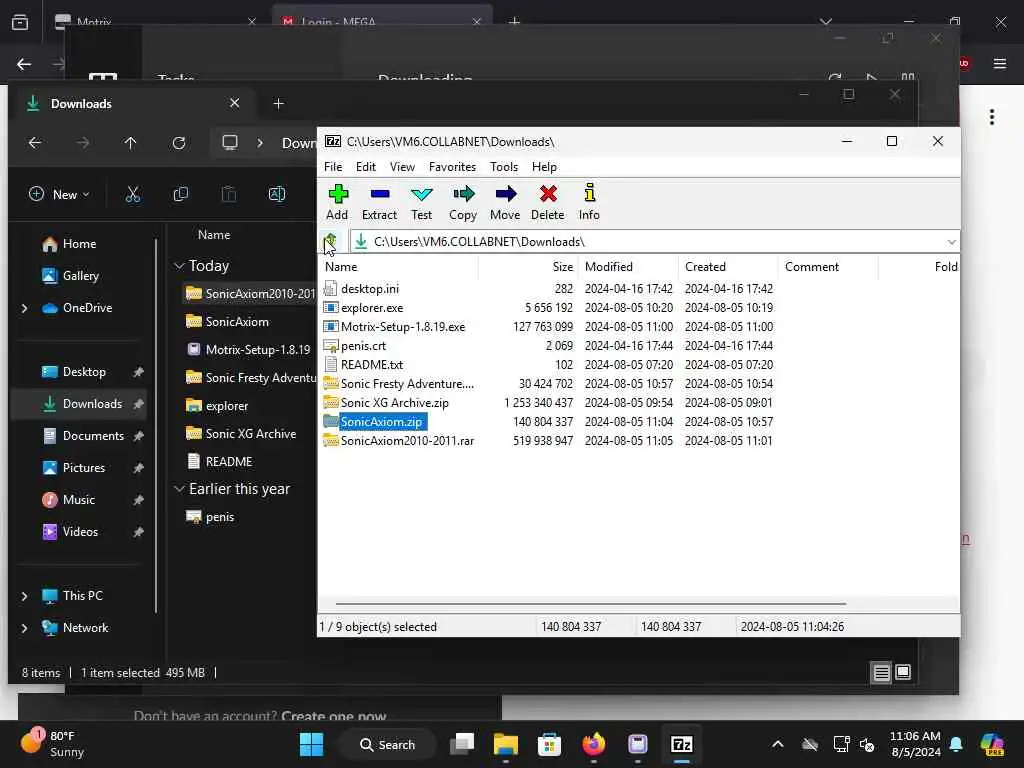
Task: Open the 7-Zip View menu
Action: (402, 167)
